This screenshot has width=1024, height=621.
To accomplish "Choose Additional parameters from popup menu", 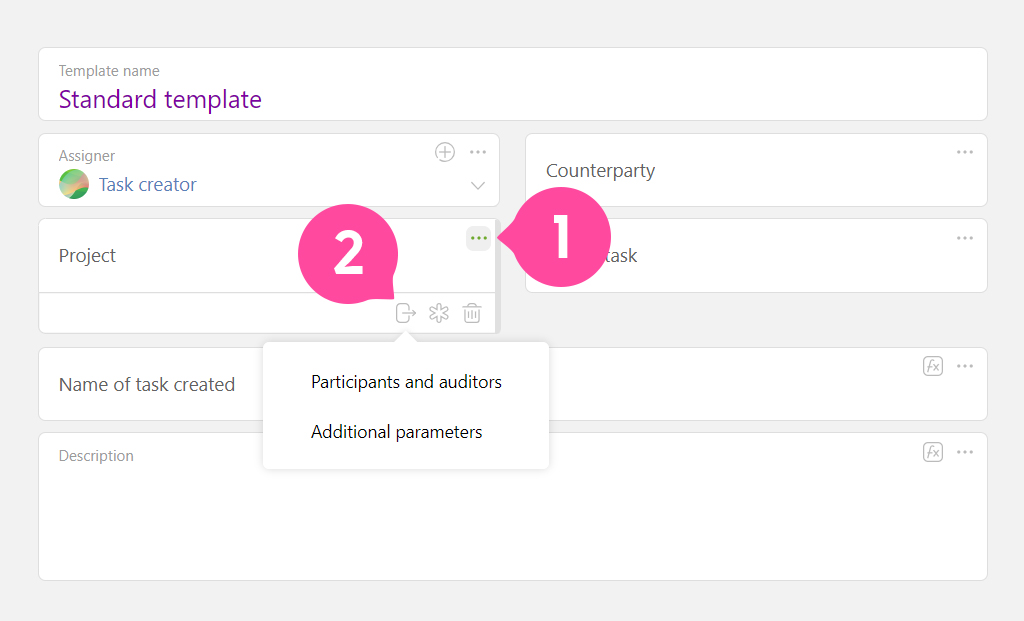I will [x=396, y=432].
